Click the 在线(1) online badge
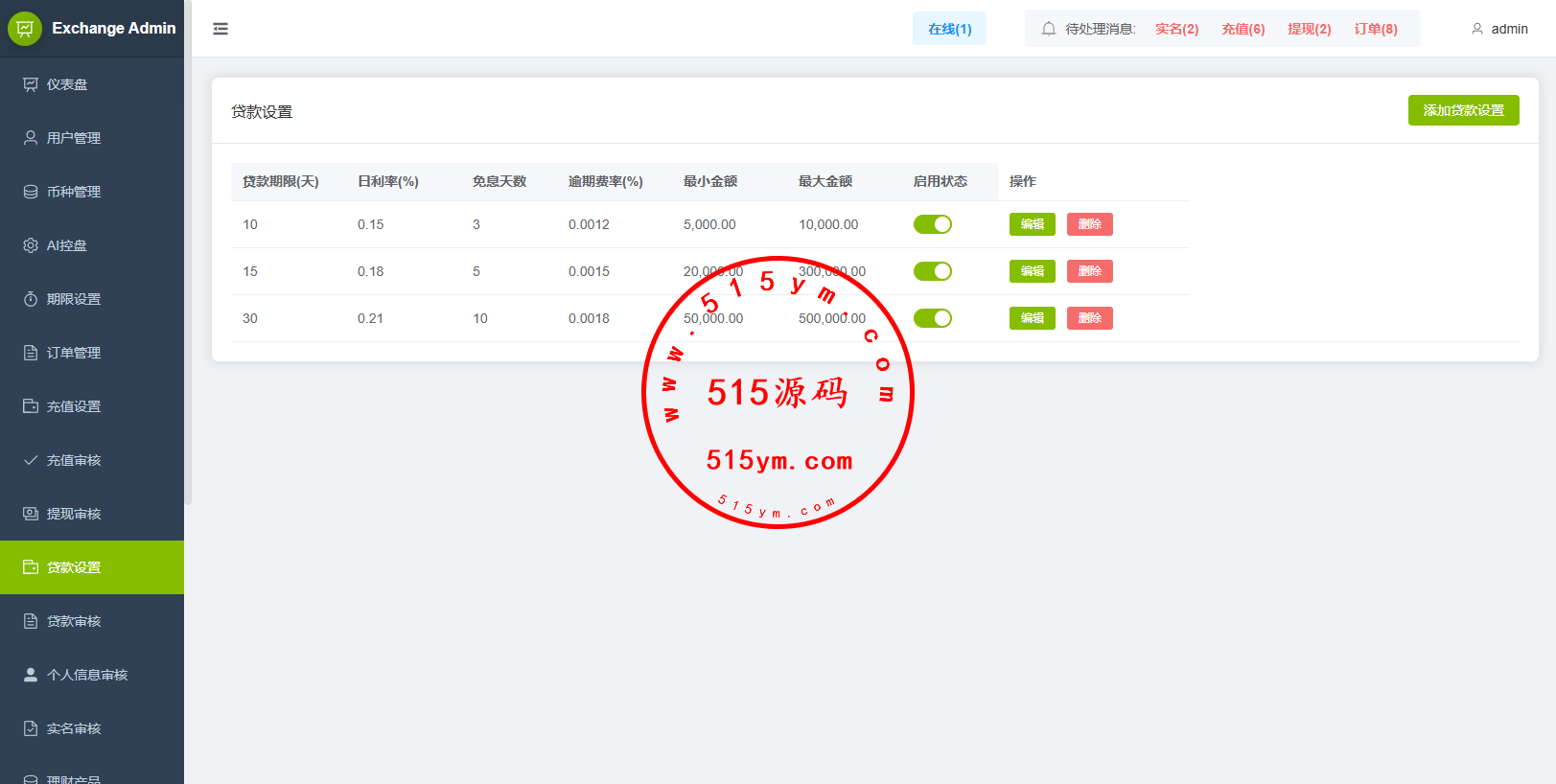This screenshot has height=784, width=1556. (949, 29)
